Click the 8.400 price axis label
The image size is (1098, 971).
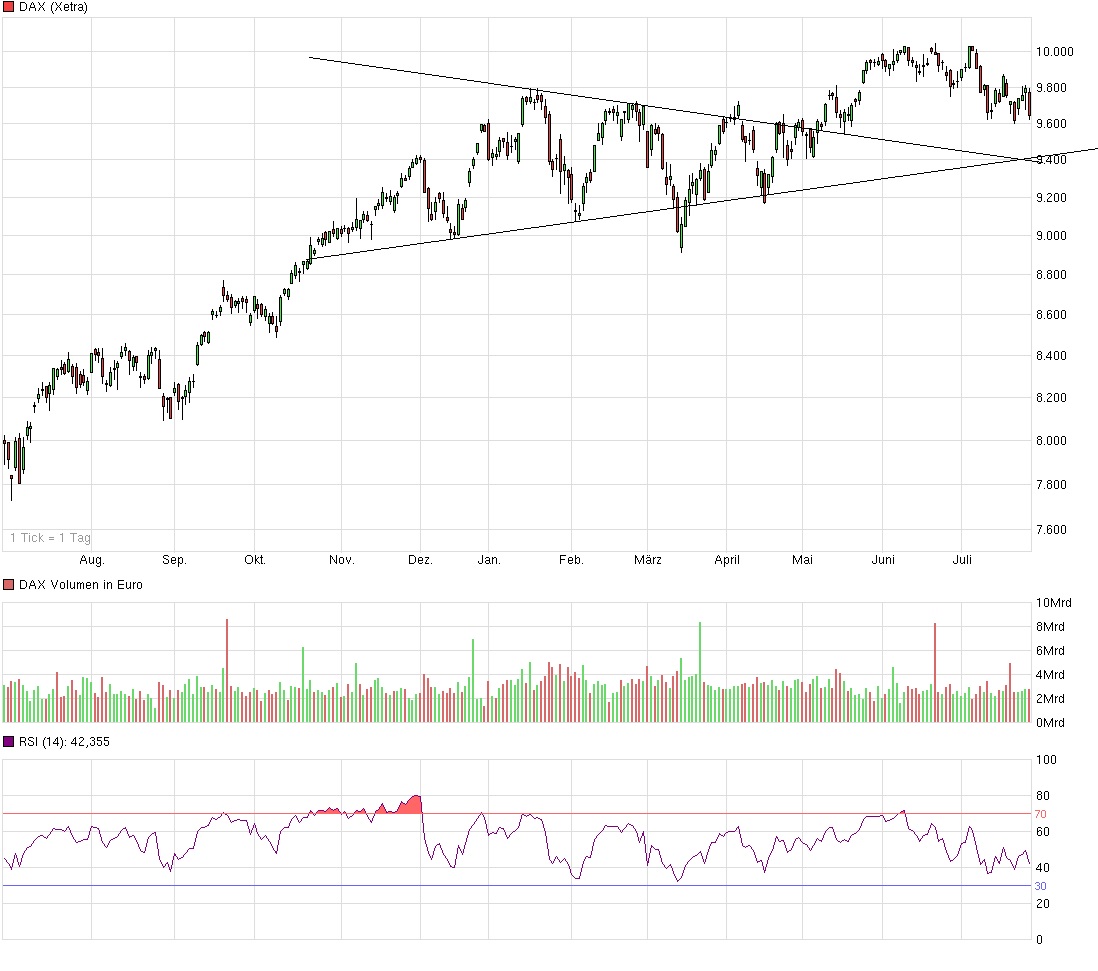tap(1052, 356)
